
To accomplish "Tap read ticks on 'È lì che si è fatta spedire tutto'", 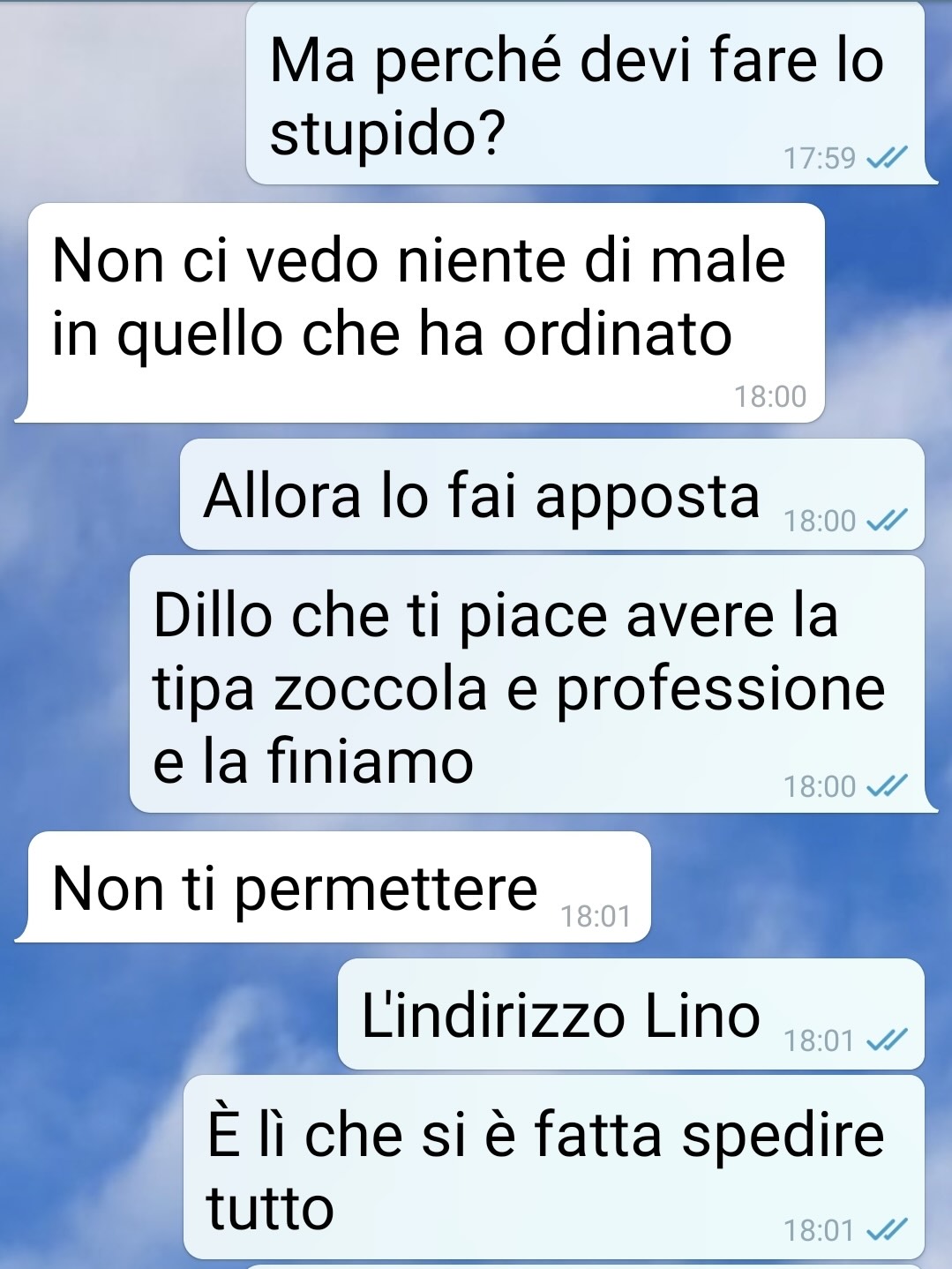I will pyautogui.click(x=886, y=1229).
